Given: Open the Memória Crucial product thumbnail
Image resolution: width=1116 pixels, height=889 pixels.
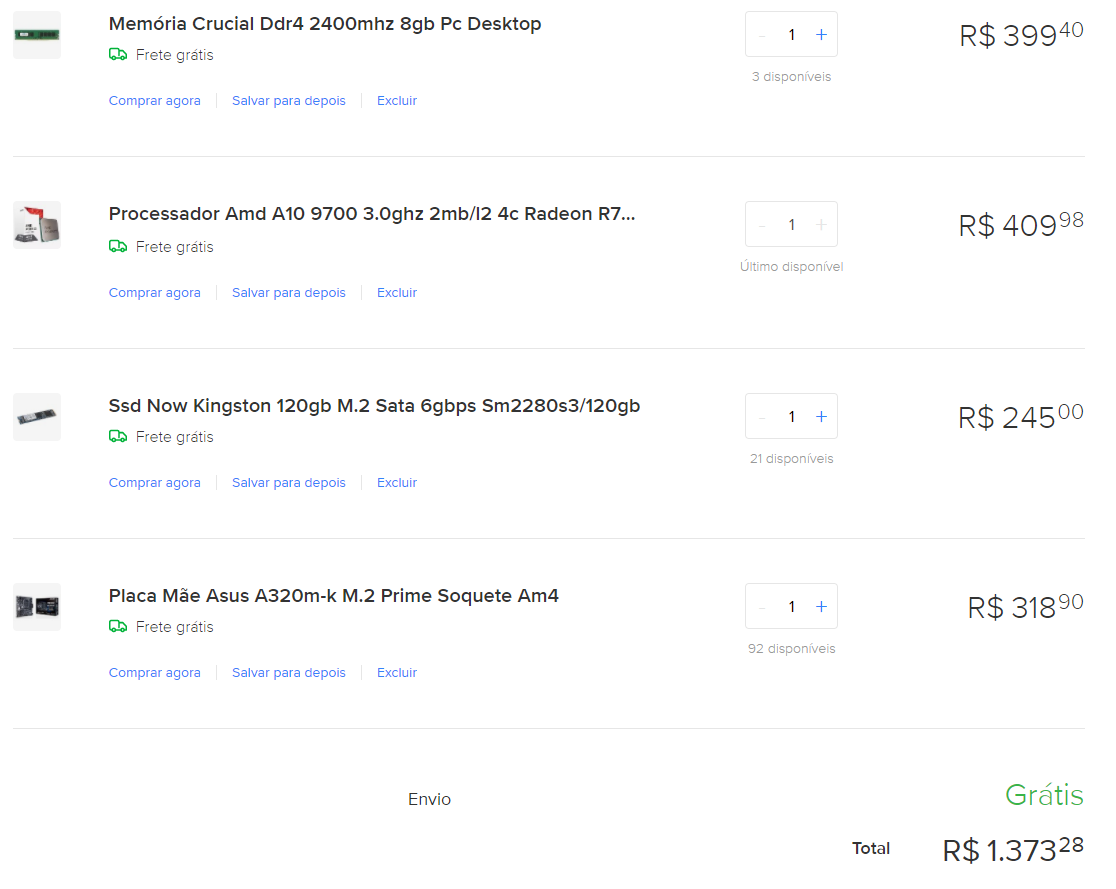Looking at the screenshot, I should [37, 35].
